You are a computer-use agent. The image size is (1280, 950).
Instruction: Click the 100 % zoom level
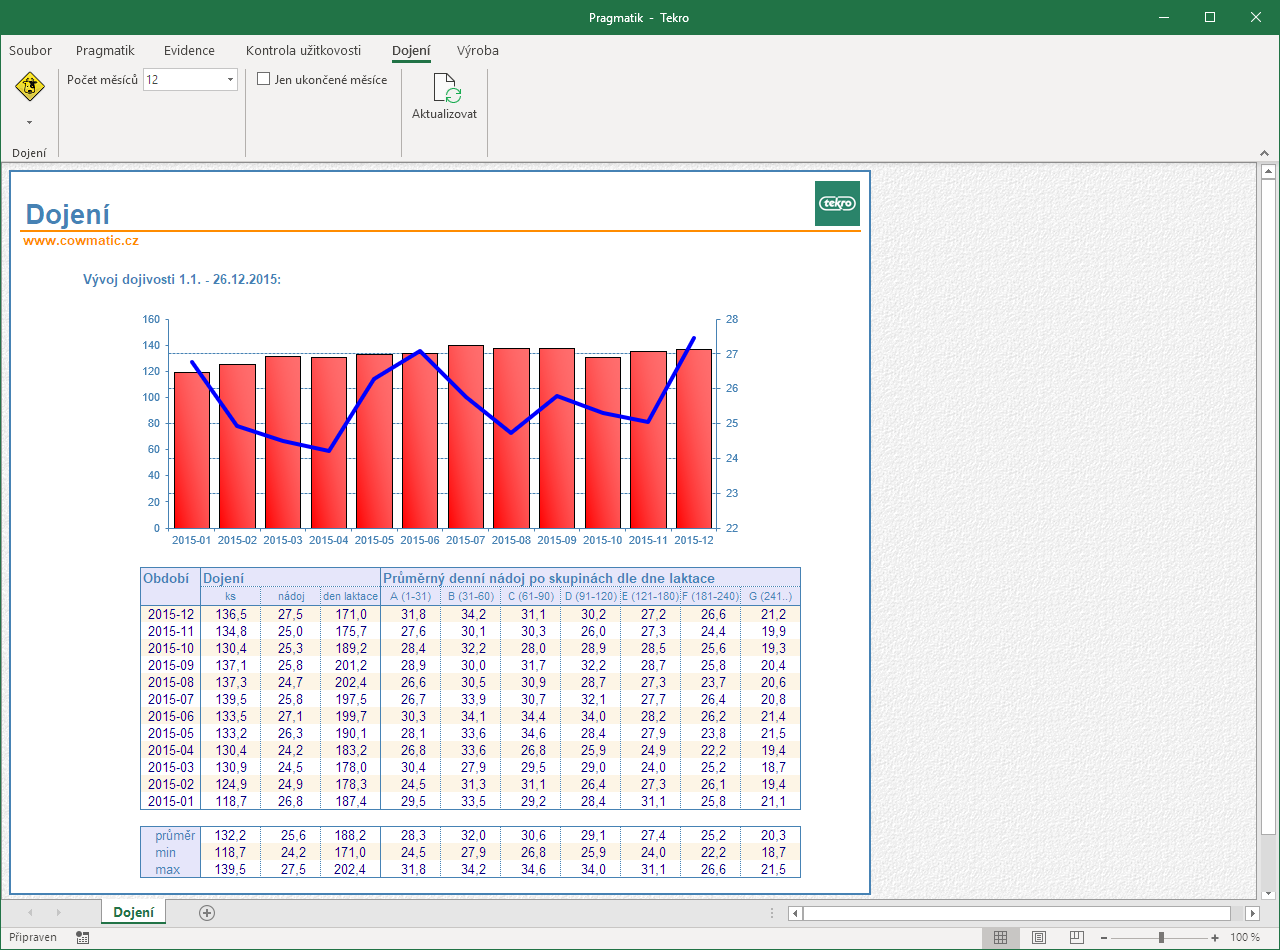1245,938
